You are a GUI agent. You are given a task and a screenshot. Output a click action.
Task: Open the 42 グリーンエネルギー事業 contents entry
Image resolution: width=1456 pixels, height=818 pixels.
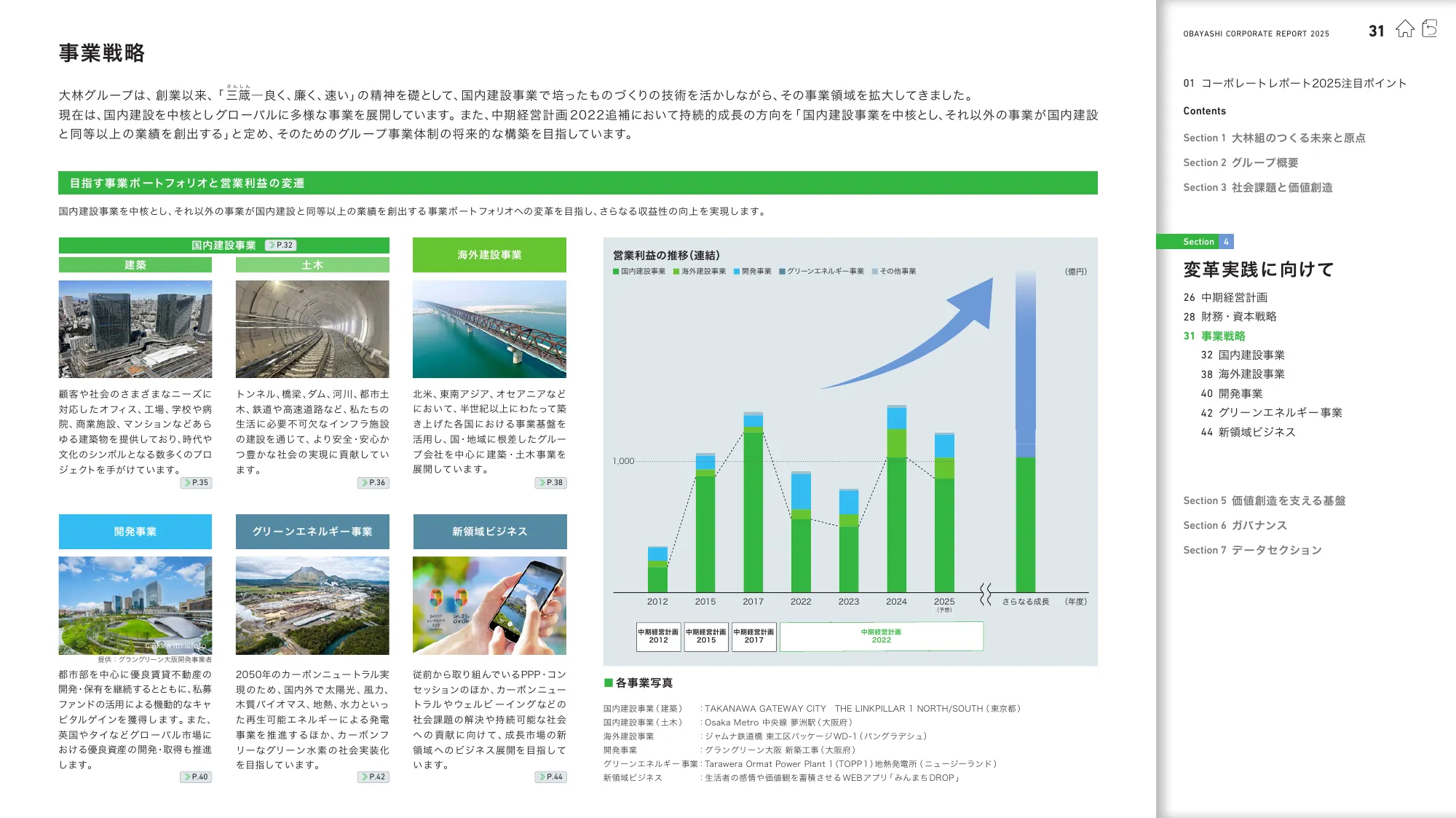pyautogui.click(x=1271, y=413)
